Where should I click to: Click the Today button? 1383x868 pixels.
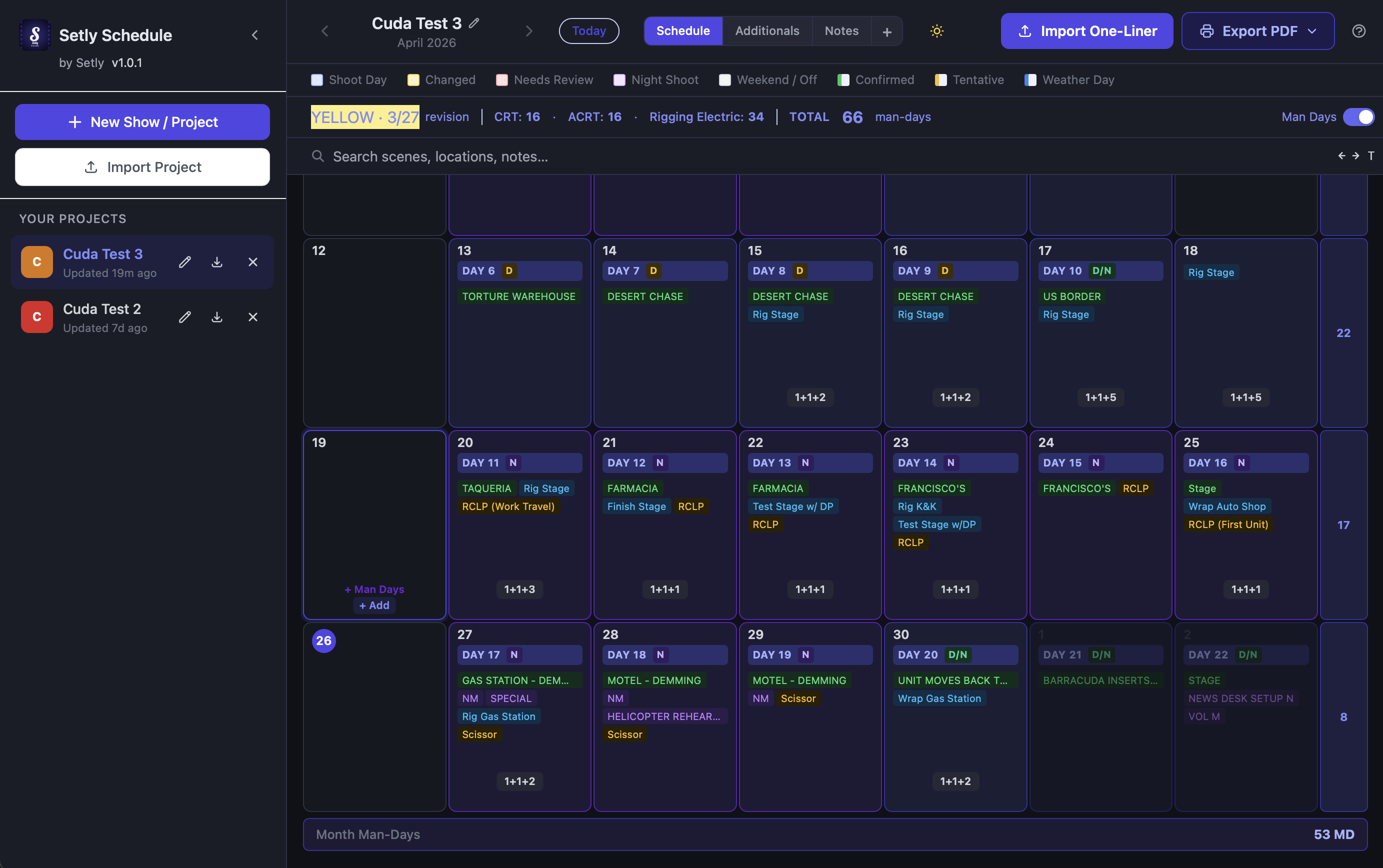(588, 31)
